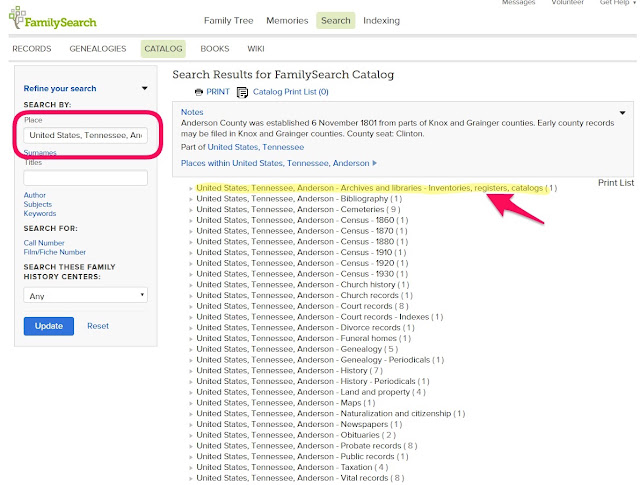Click the Keywords search link
This screenshot has width=640, height=485.
click(40, 214)
